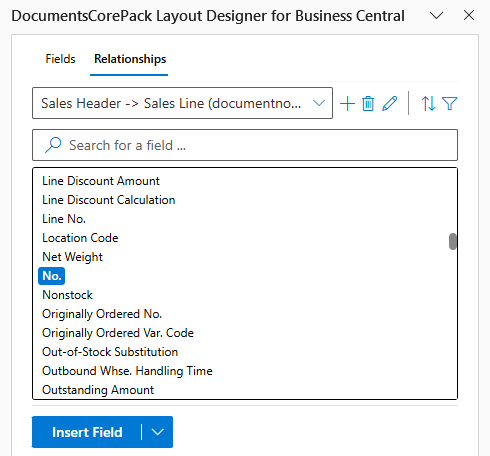The image size is (490, 456).
Task: Click the search magnifier icon
Action: click(x=53, y=145)
